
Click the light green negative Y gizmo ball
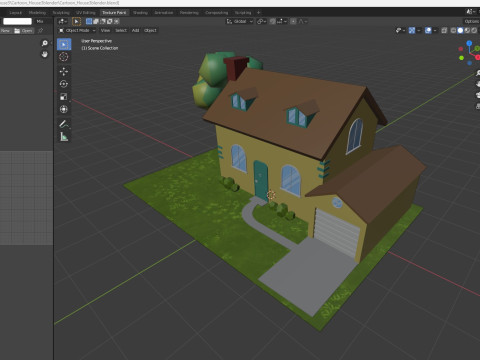click(x=461, y=58)
